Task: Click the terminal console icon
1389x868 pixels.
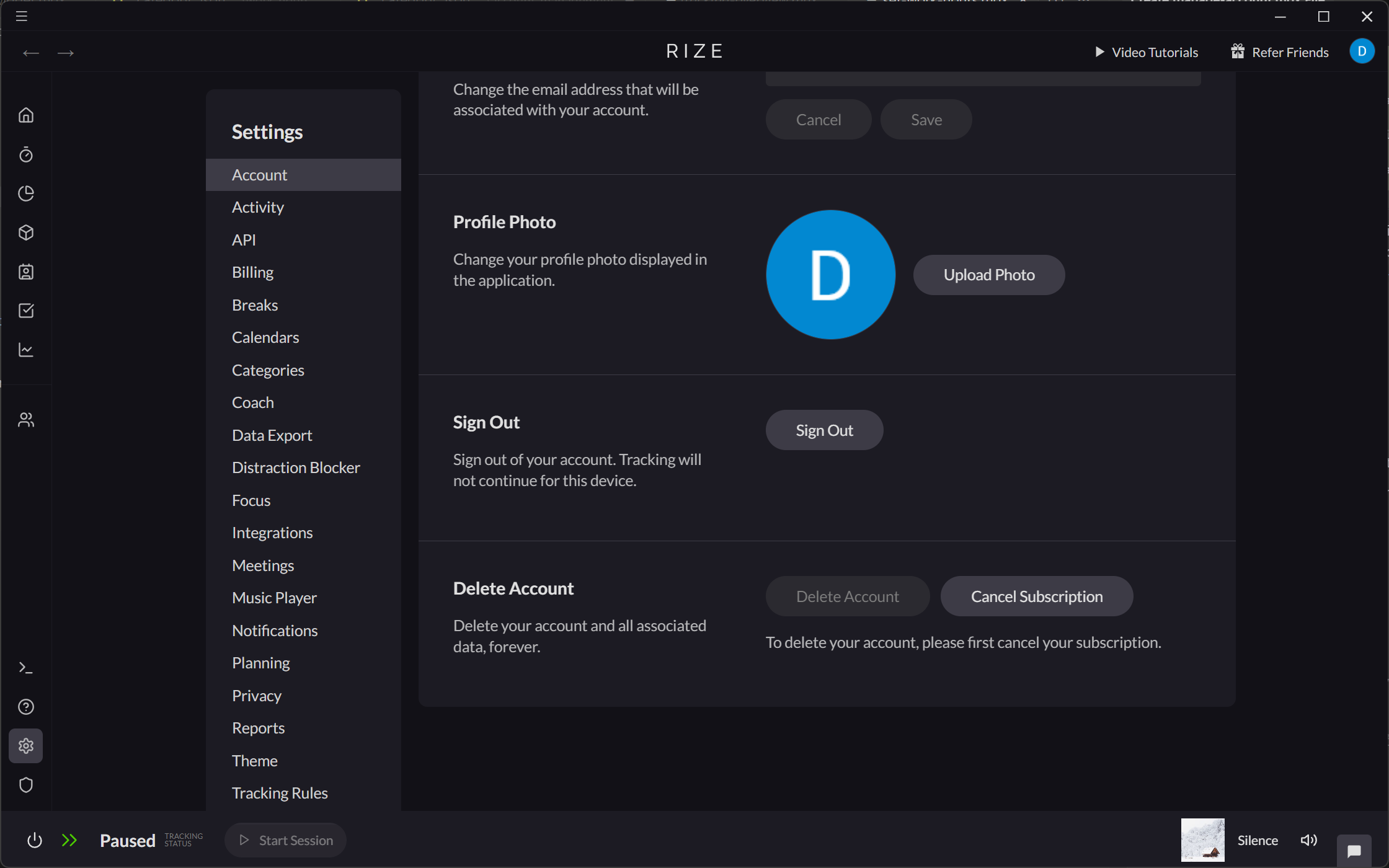Action: pyautogui.click(x=26, y=667)
